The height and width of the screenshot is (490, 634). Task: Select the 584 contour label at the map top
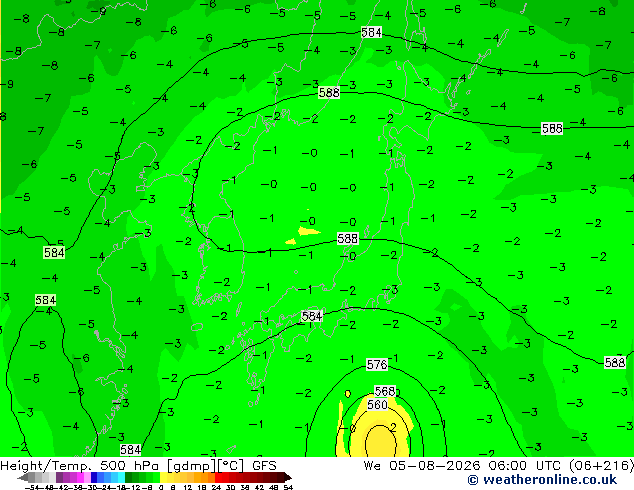click(x=371, y=32)
